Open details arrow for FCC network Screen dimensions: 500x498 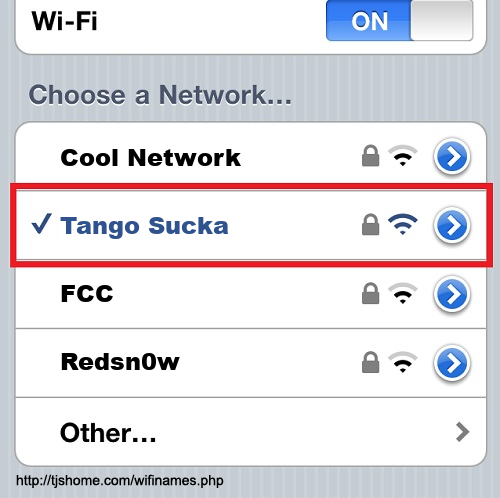[452, 294]
